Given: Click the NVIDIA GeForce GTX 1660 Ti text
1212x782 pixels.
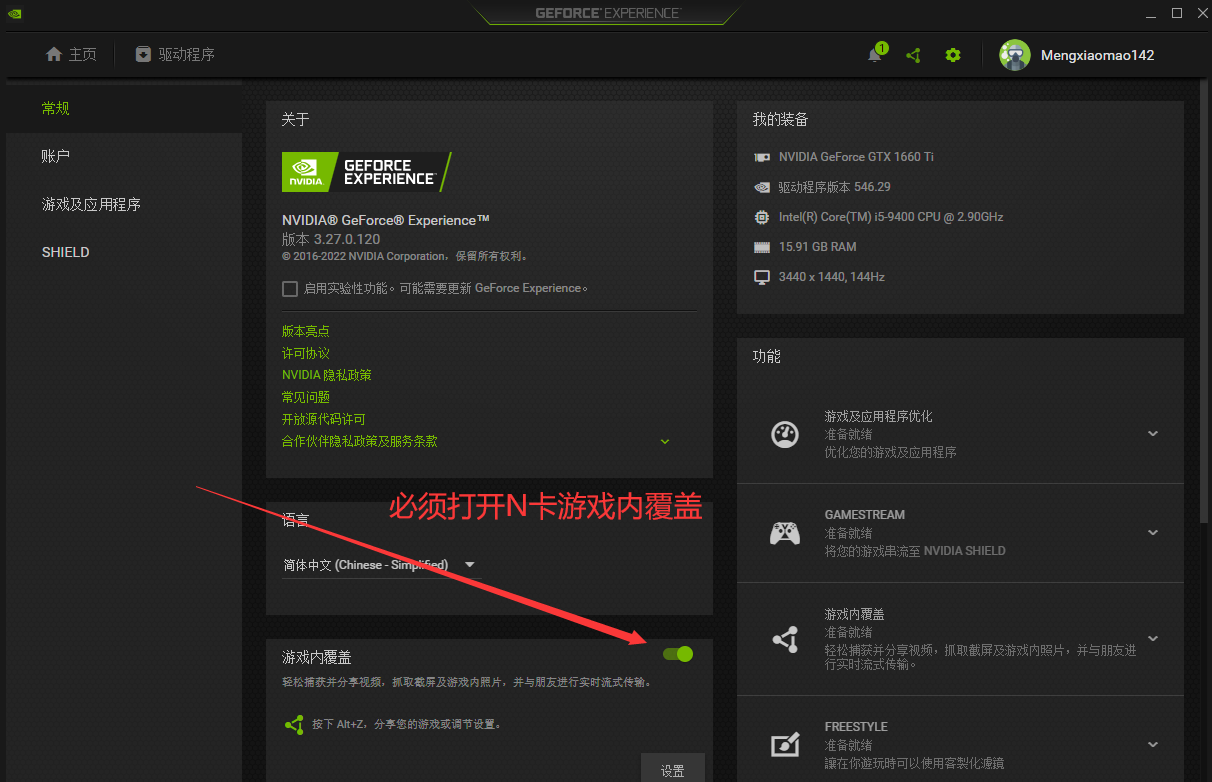Looking at the screenshot, I should 856,157.
